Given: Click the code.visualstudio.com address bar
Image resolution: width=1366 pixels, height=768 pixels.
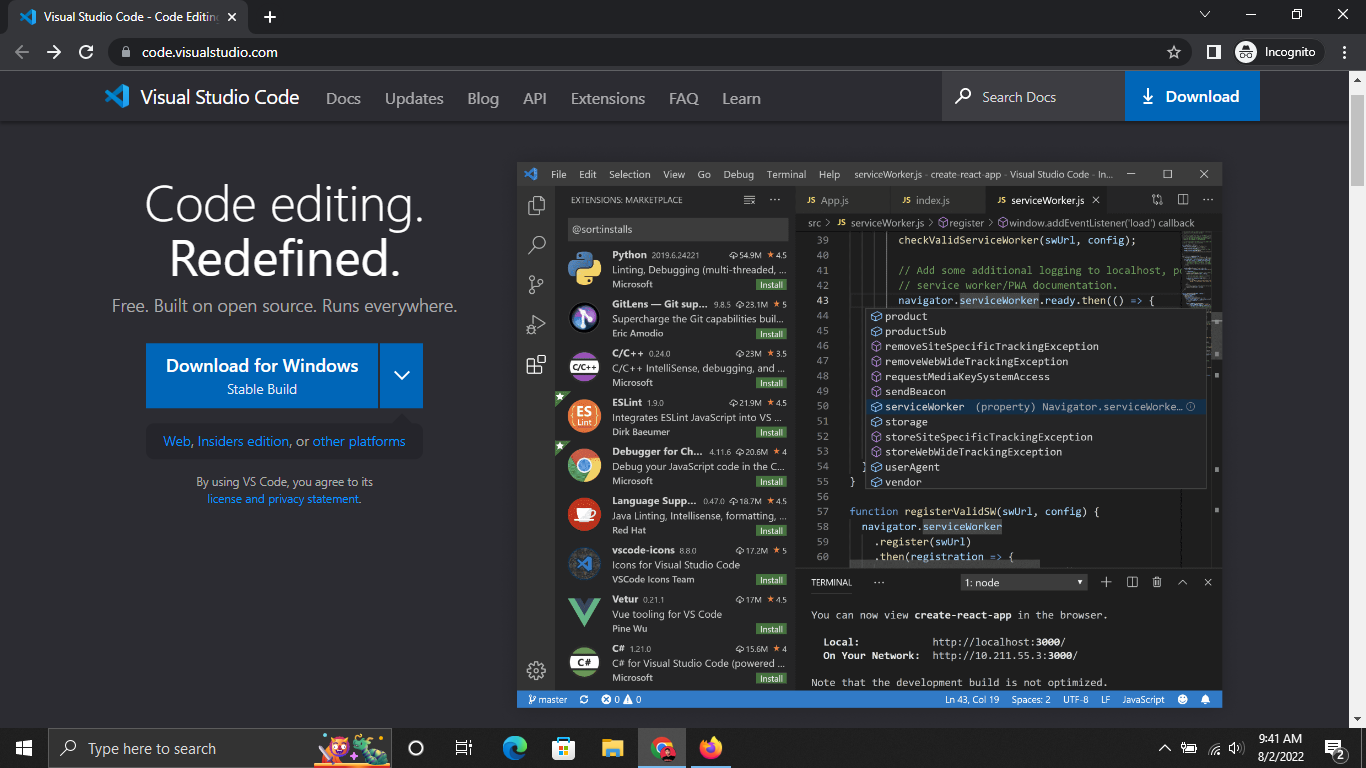Looking at the screenshot, I should click(650, 52).
